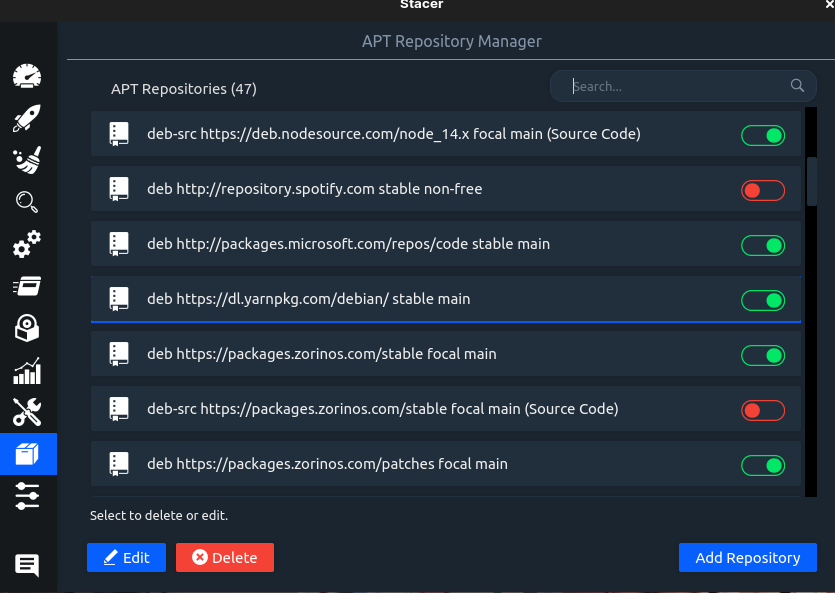Open Uninstaller package icon in sidebar
This screenshot has width=835, height=593.
(x=27, y=328)
